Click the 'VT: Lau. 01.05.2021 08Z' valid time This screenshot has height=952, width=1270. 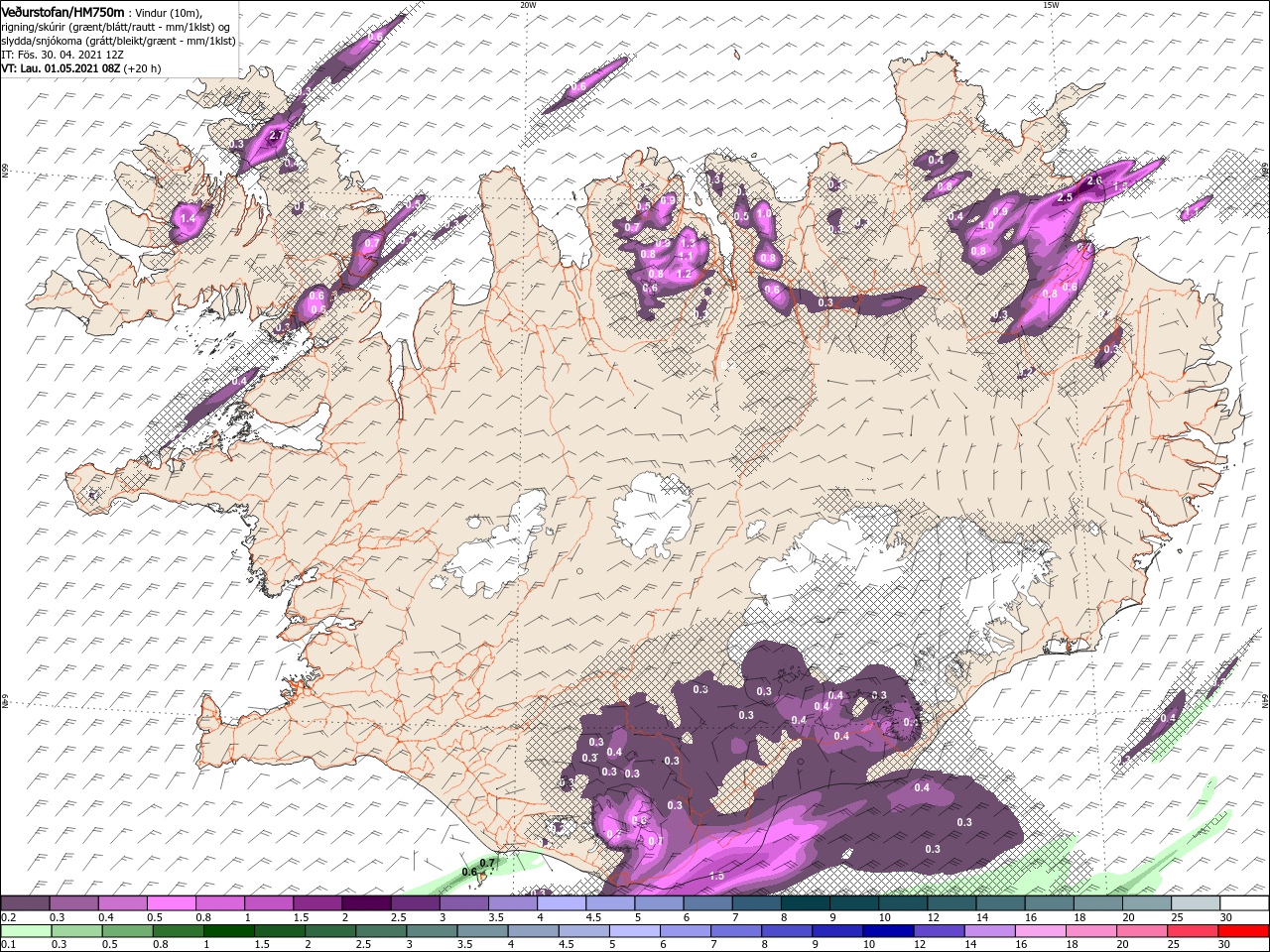(61, 68)
